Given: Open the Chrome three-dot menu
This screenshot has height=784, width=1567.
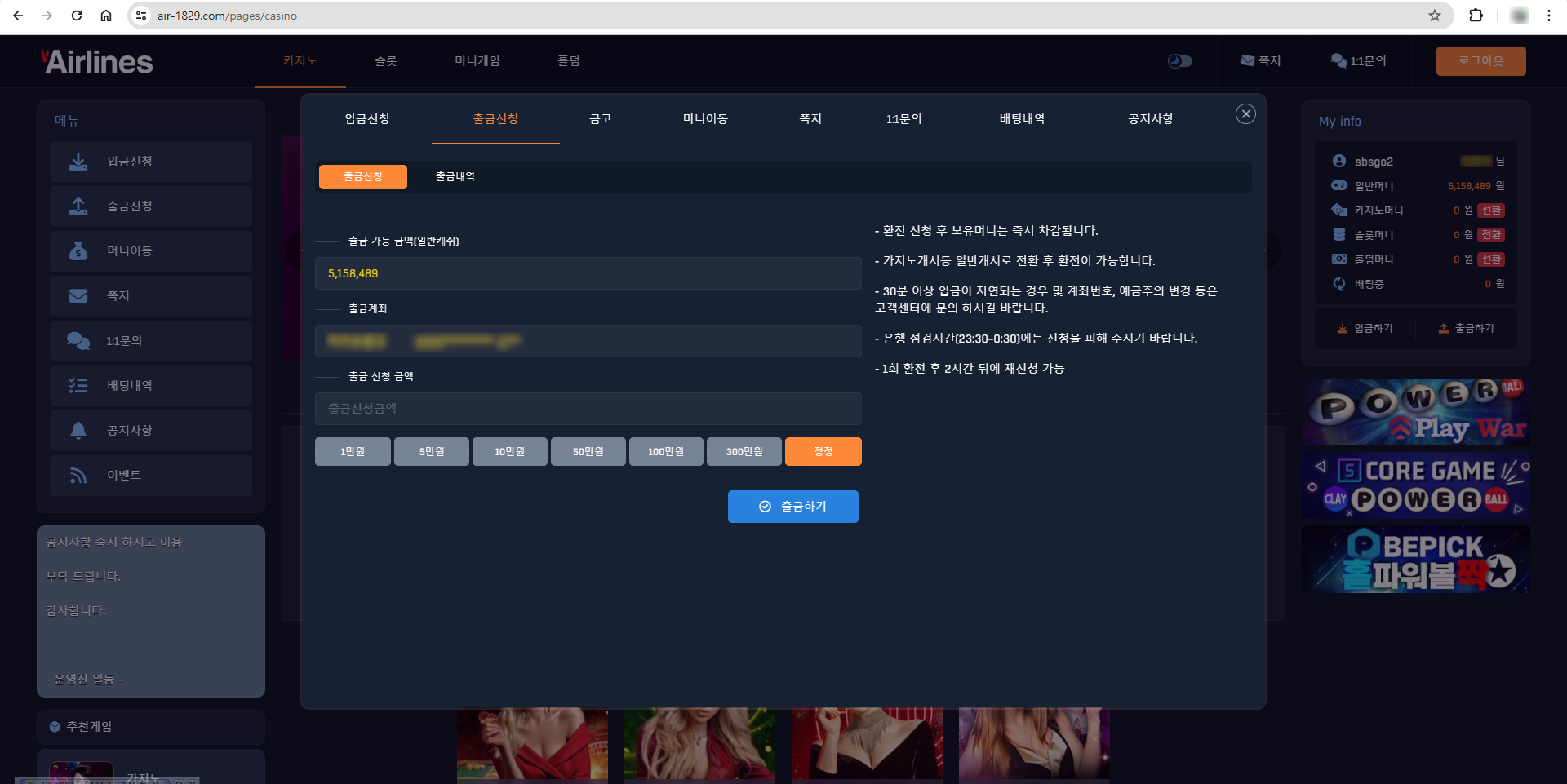Looking at the screenshot, I should [1549, 16].
